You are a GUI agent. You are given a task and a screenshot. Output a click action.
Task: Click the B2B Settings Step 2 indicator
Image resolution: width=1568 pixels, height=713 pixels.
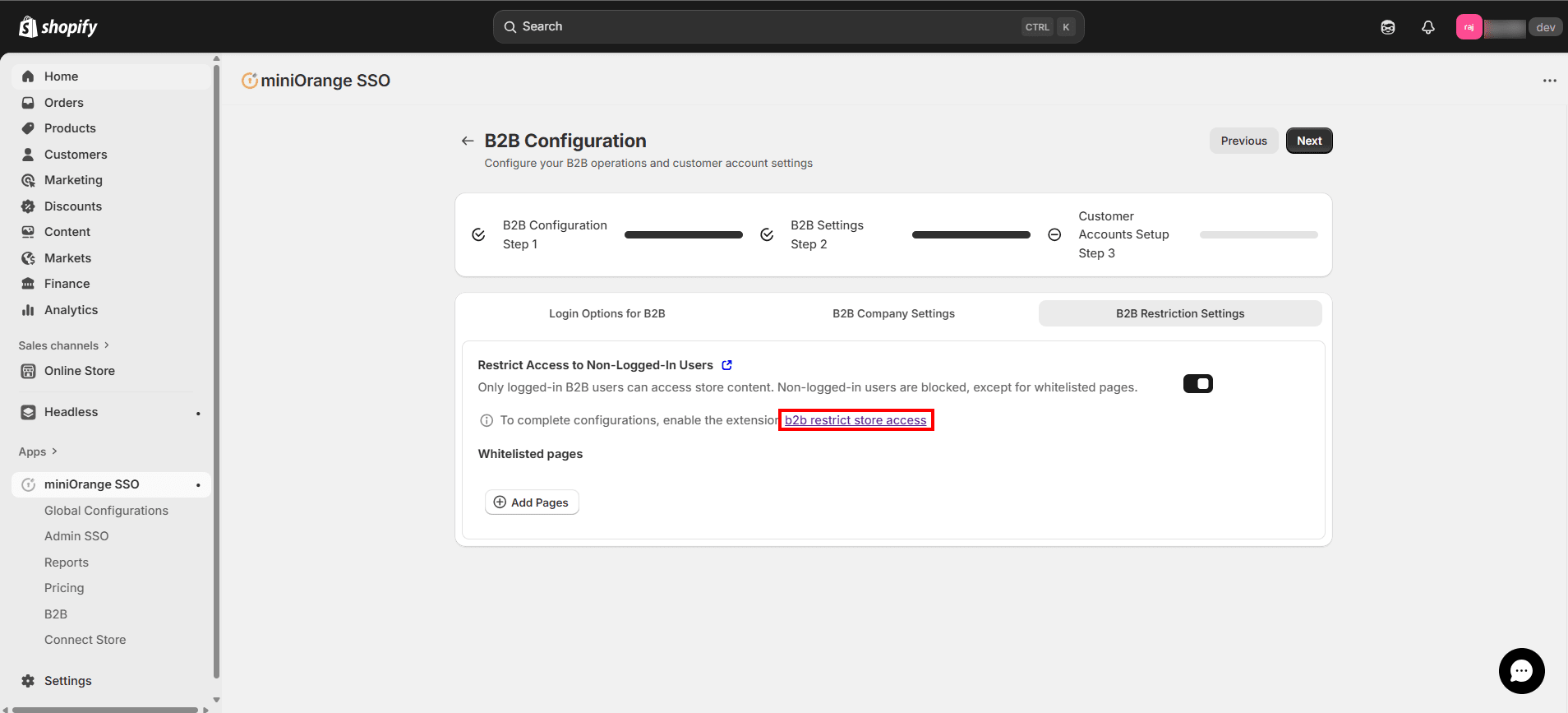pos(827,234)
